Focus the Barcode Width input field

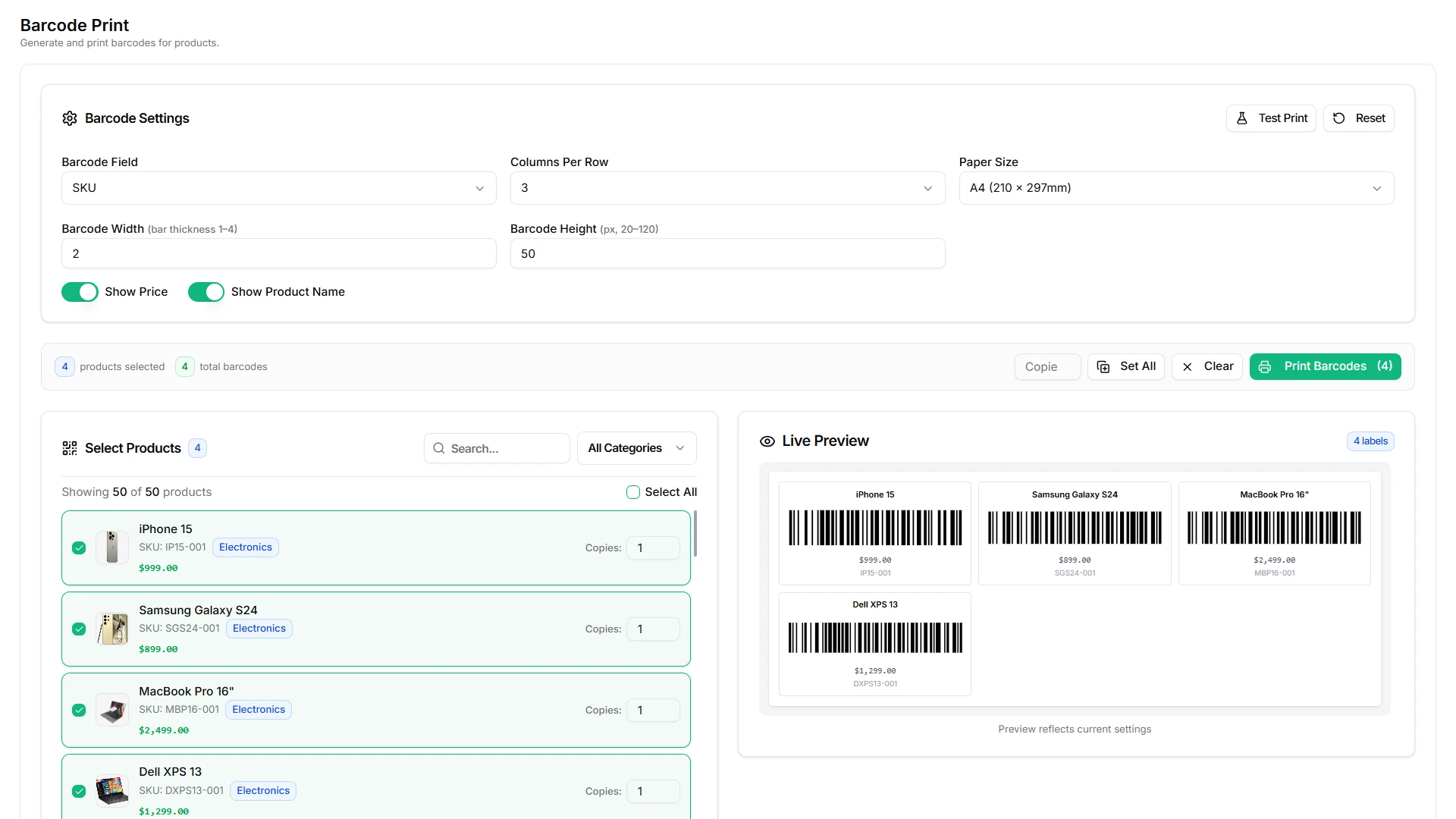click(x=279, y=253)
